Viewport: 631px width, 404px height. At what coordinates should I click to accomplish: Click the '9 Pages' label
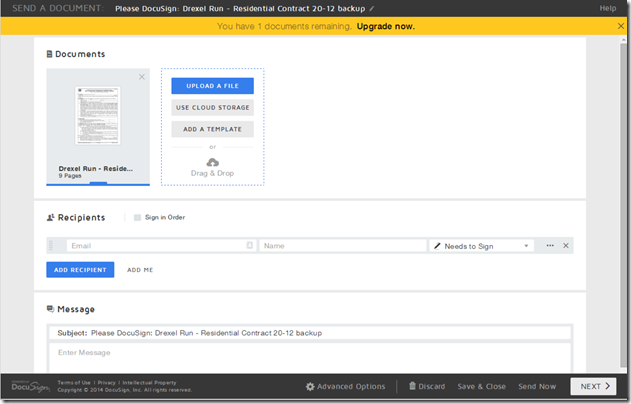pyautogui.click(x=70, y=176)
